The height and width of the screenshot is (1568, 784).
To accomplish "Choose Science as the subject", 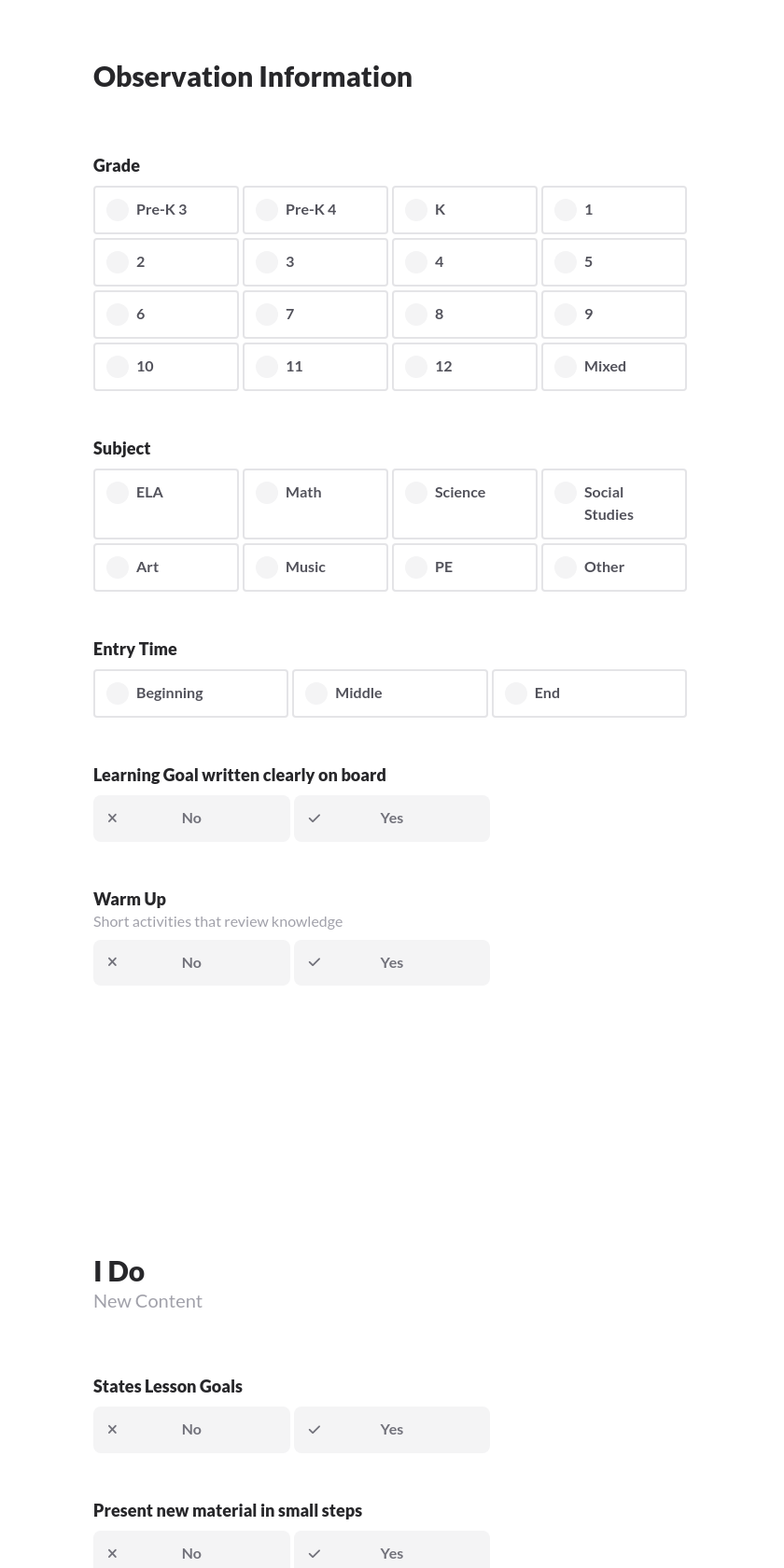I will (x=464, y=503).
